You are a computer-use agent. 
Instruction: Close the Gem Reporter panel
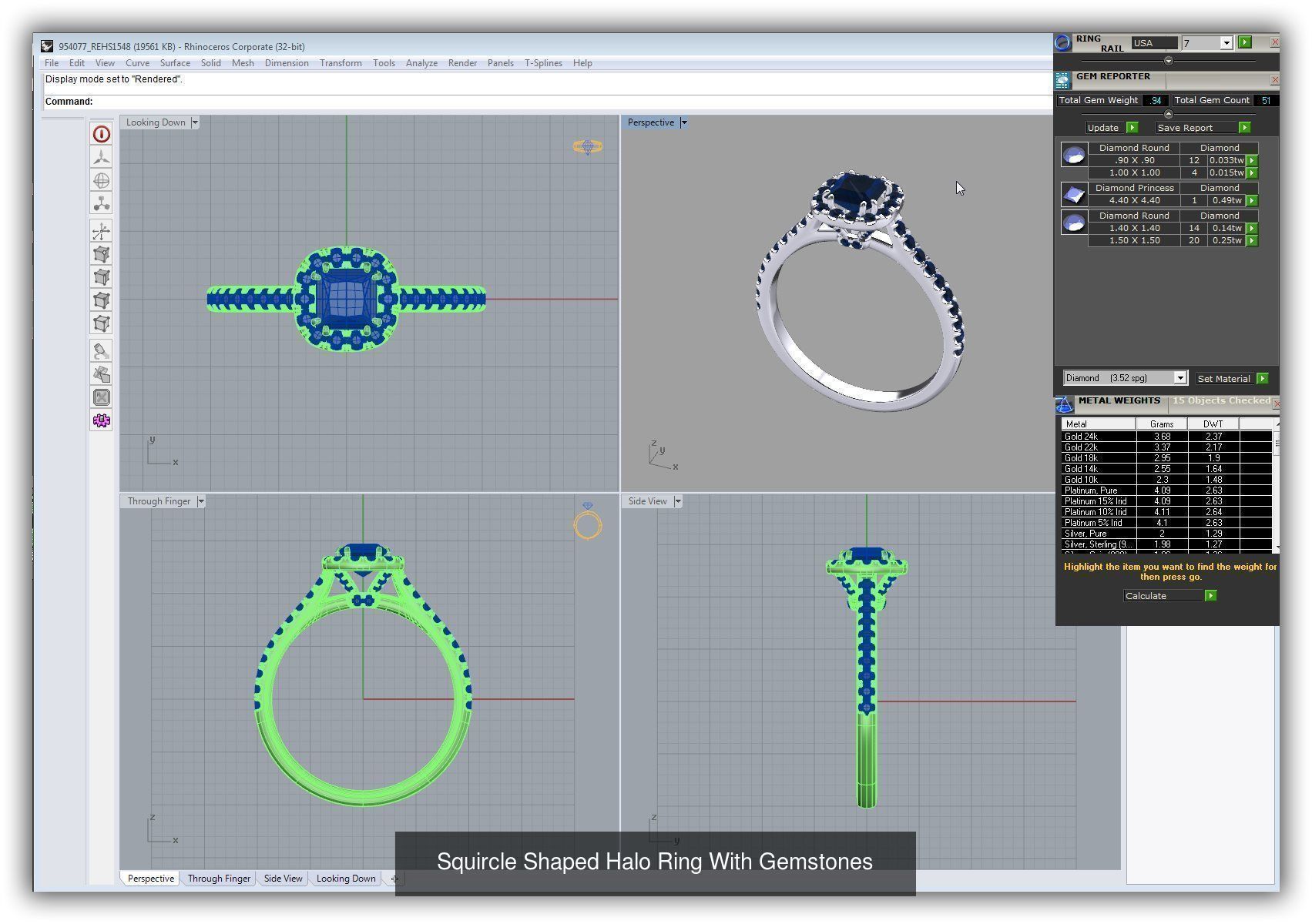tap(1274, 79)
